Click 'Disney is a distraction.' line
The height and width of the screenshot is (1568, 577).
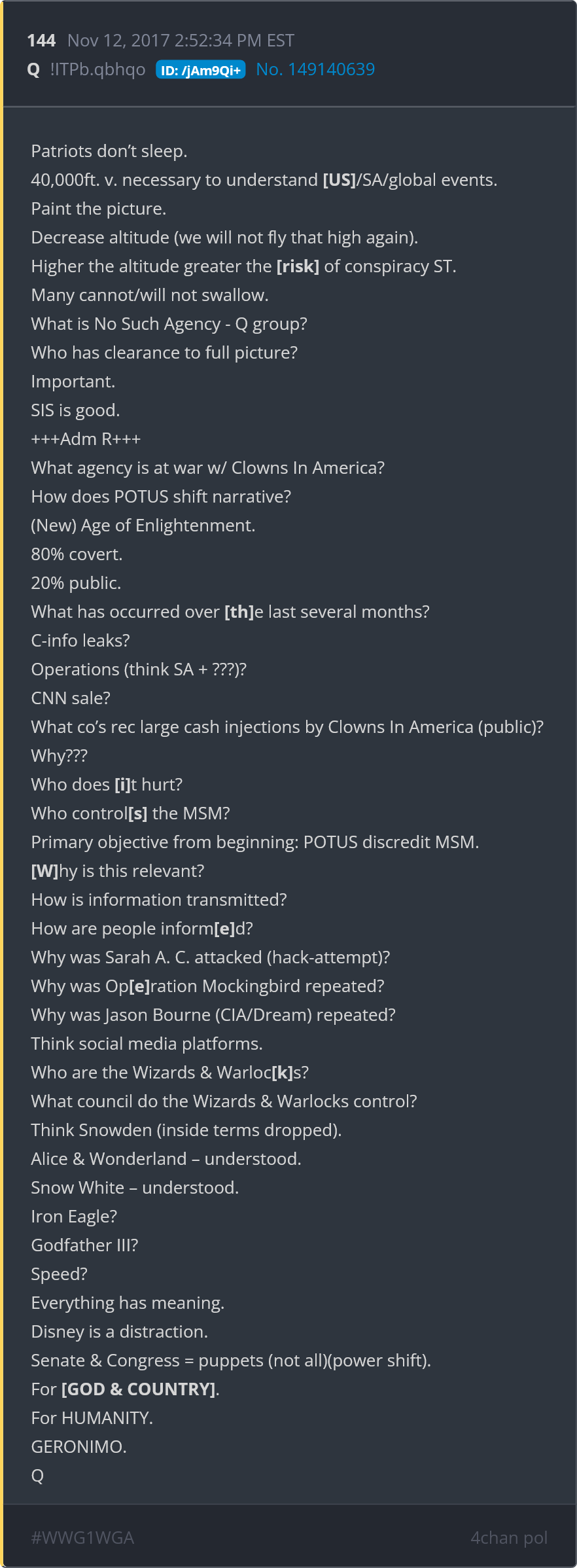click(x=120, y=1332)
